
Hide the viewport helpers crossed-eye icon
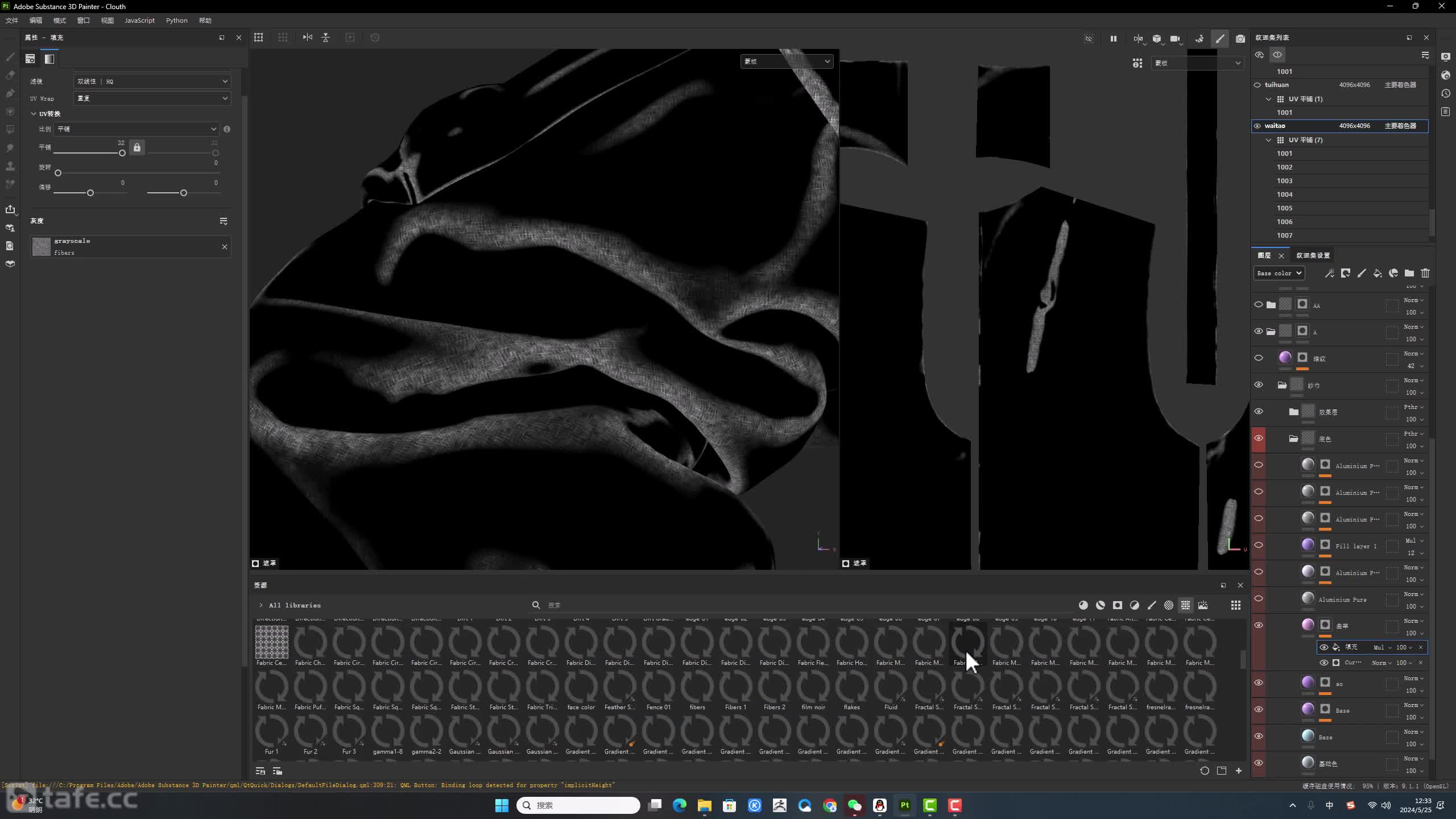[1089, 39]
